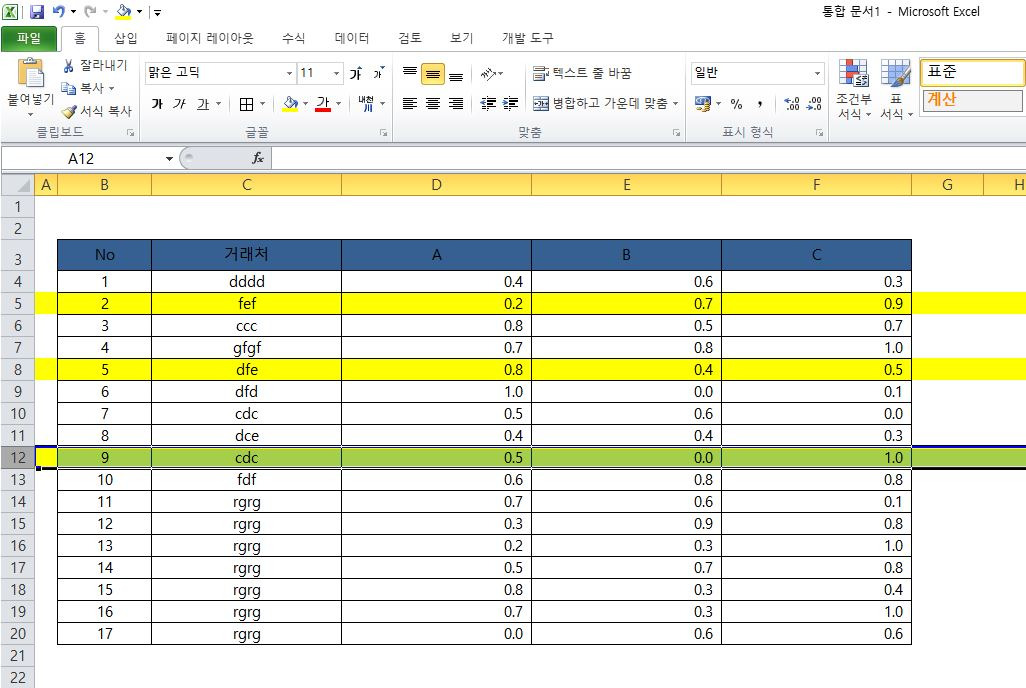1026x688 pixels.
Task: Align text right
Action: point(456,103)
